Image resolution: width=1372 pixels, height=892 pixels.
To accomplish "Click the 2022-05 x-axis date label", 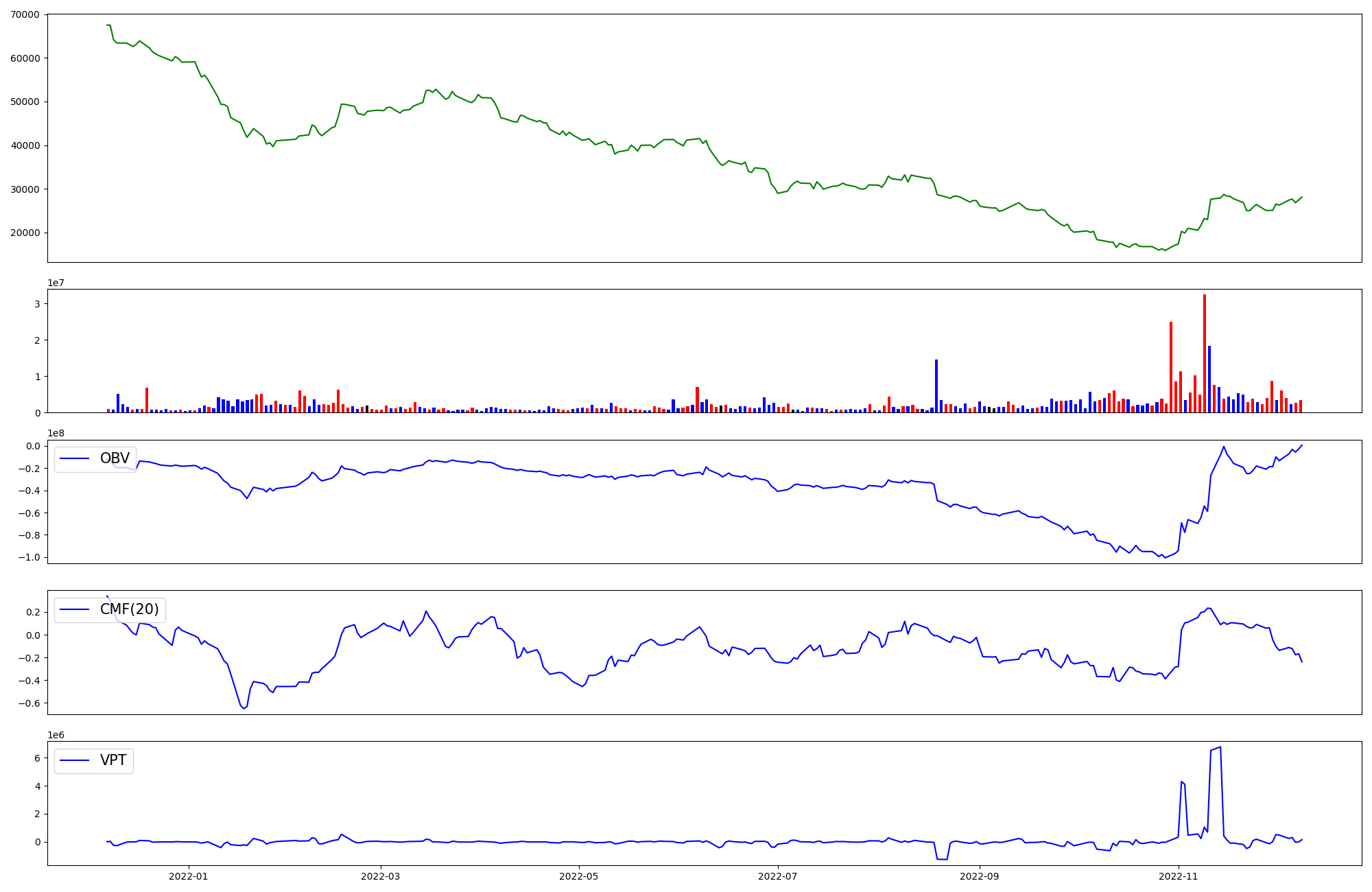I will click(579, 876).
